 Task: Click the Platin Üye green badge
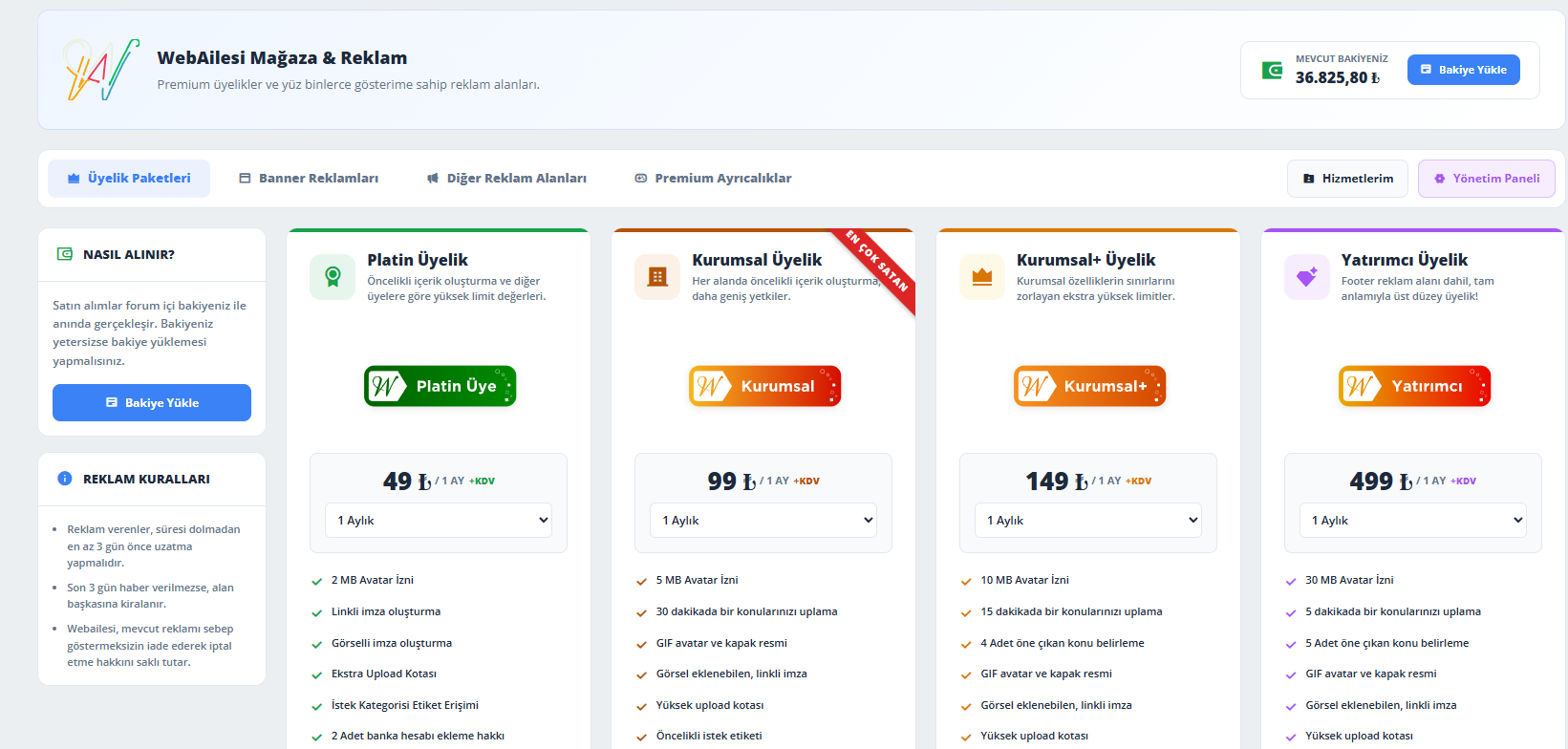(440, 386)
